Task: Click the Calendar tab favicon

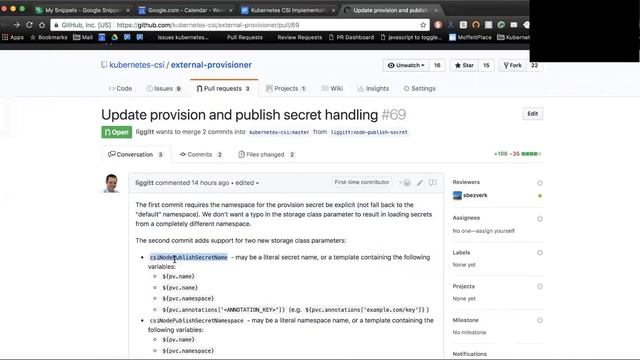Action: click(142, 10)
